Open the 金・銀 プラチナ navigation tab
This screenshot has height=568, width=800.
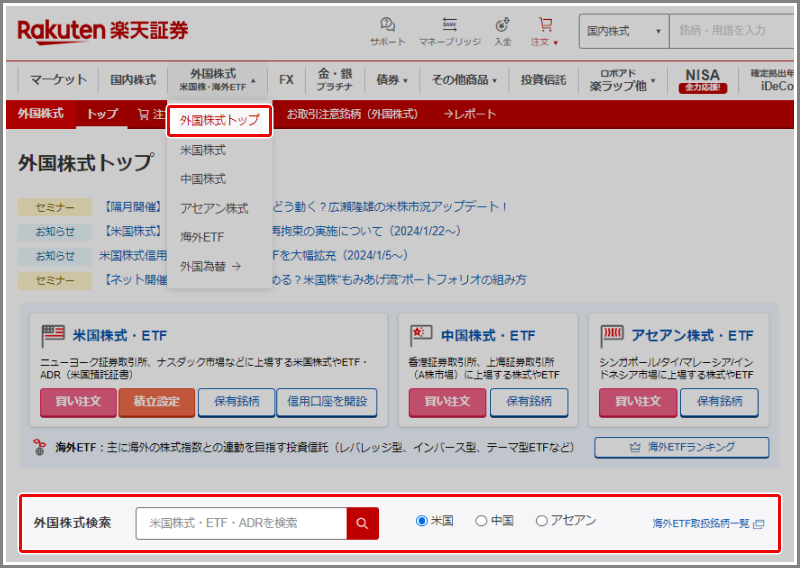335,80
